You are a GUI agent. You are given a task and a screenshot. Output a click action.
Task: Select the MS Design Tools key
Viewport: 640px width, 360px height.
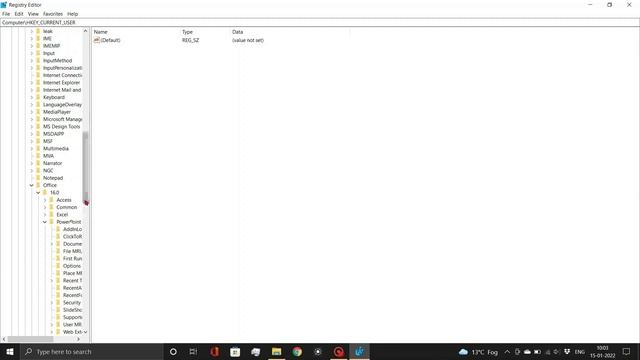(x=62, y=127)
